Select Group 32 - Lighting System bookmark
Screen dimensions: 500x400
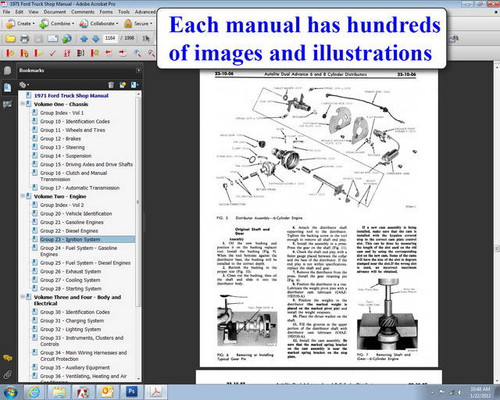click(70, 329)
